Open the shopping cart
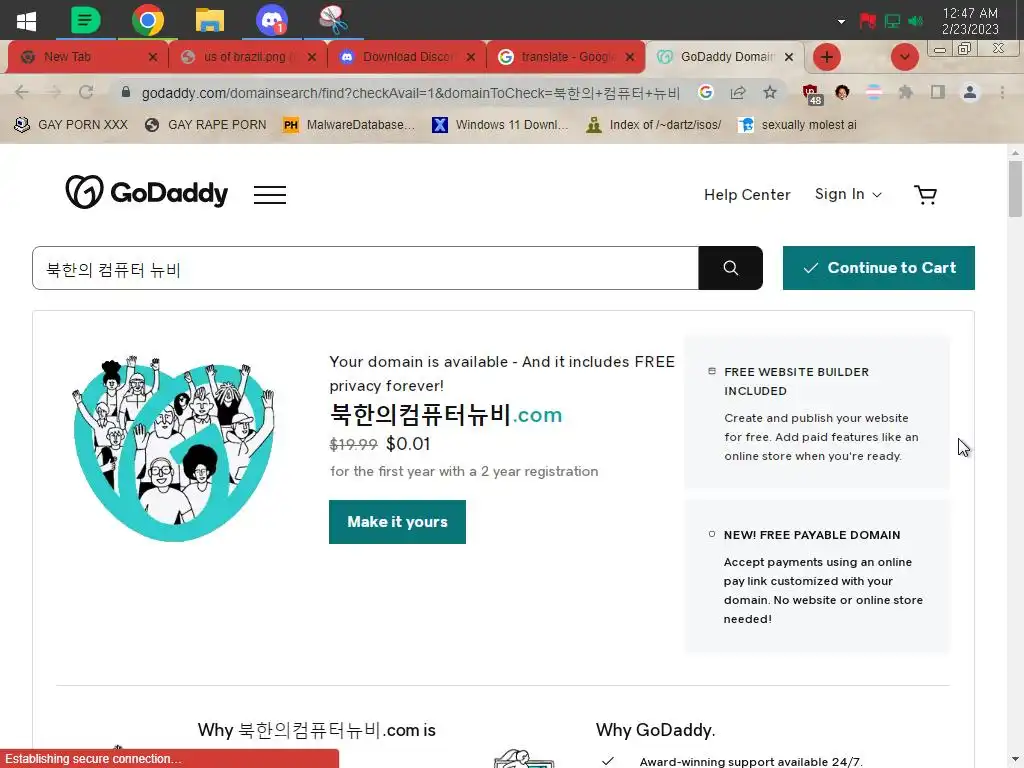Viewport: 1024px width, 768px height. 925,195
